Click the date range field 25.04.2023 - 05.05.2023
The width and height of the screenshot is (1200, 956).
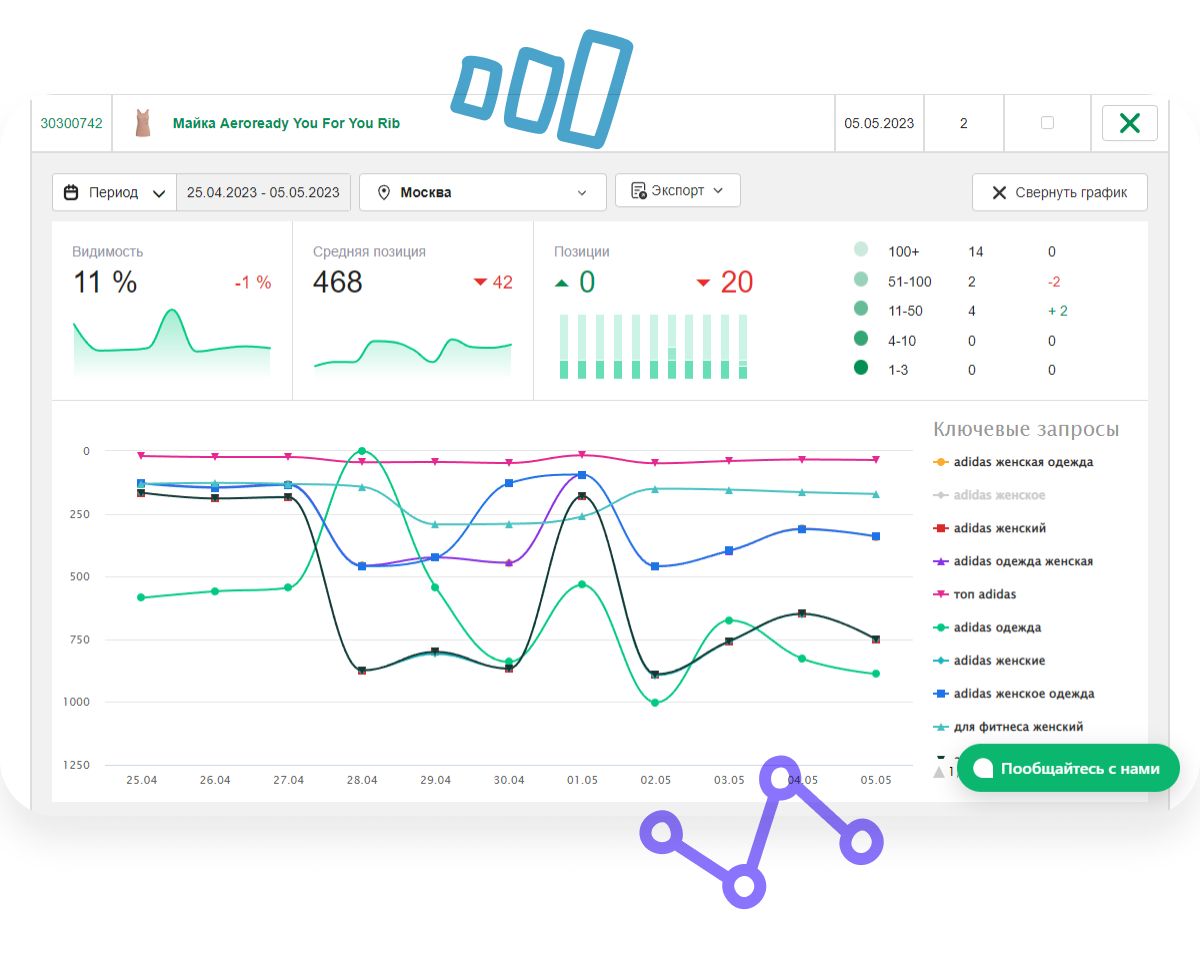(263, 192)
